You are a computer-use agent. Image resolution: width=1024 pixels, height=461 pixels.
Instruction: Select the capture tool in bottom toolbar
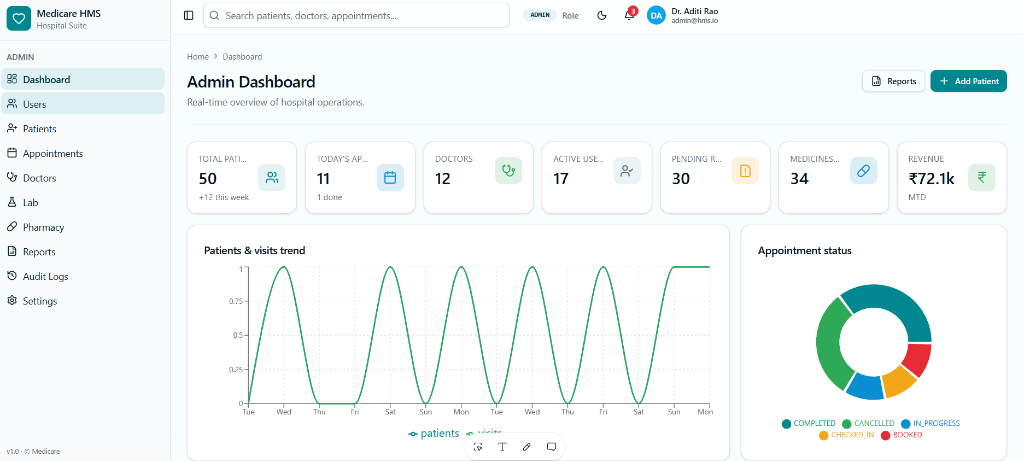tap(478, 447)
